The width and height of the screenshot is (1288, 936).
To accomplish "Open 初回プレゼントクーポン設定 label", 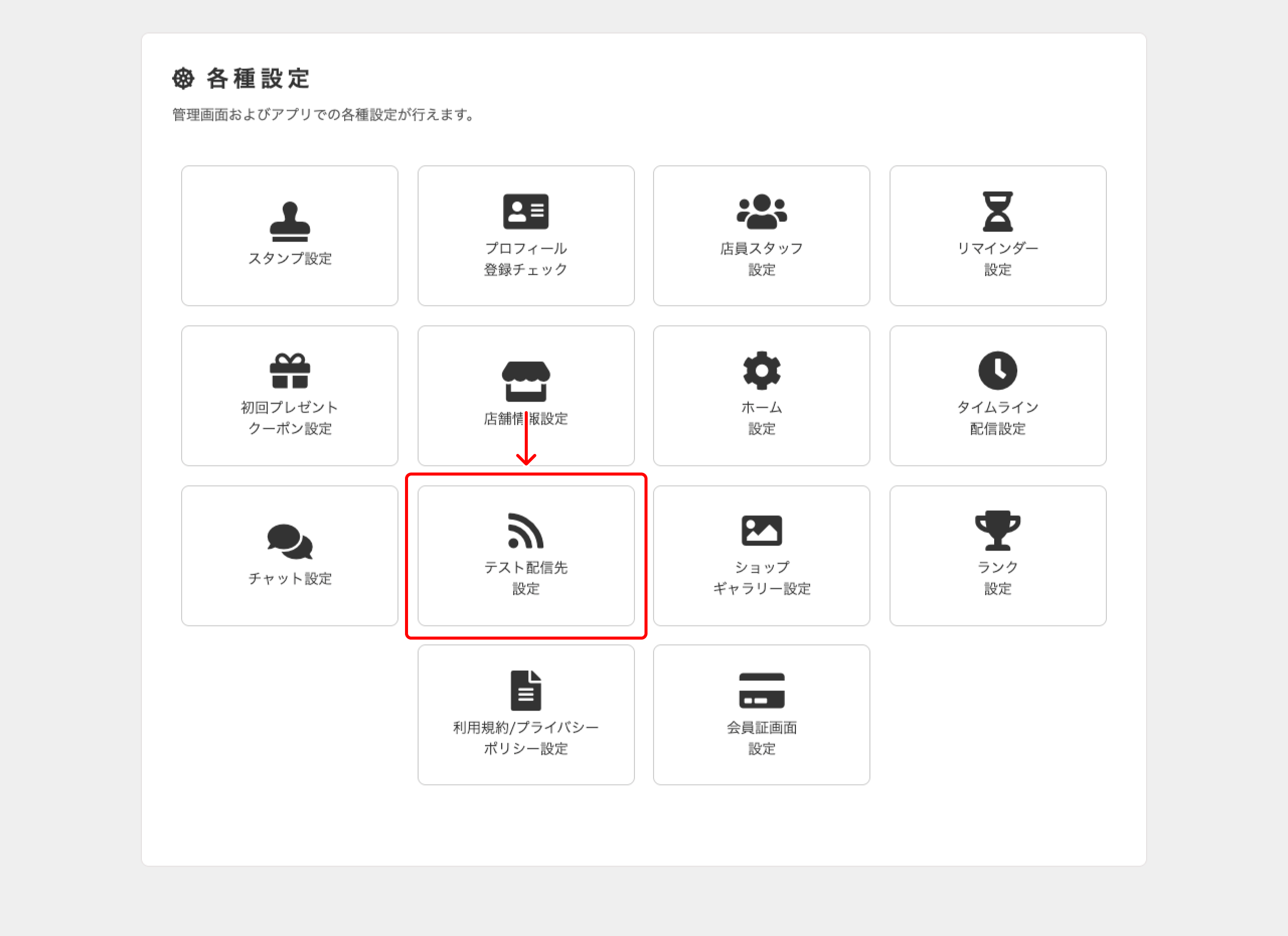I will (x=290, y=418).
